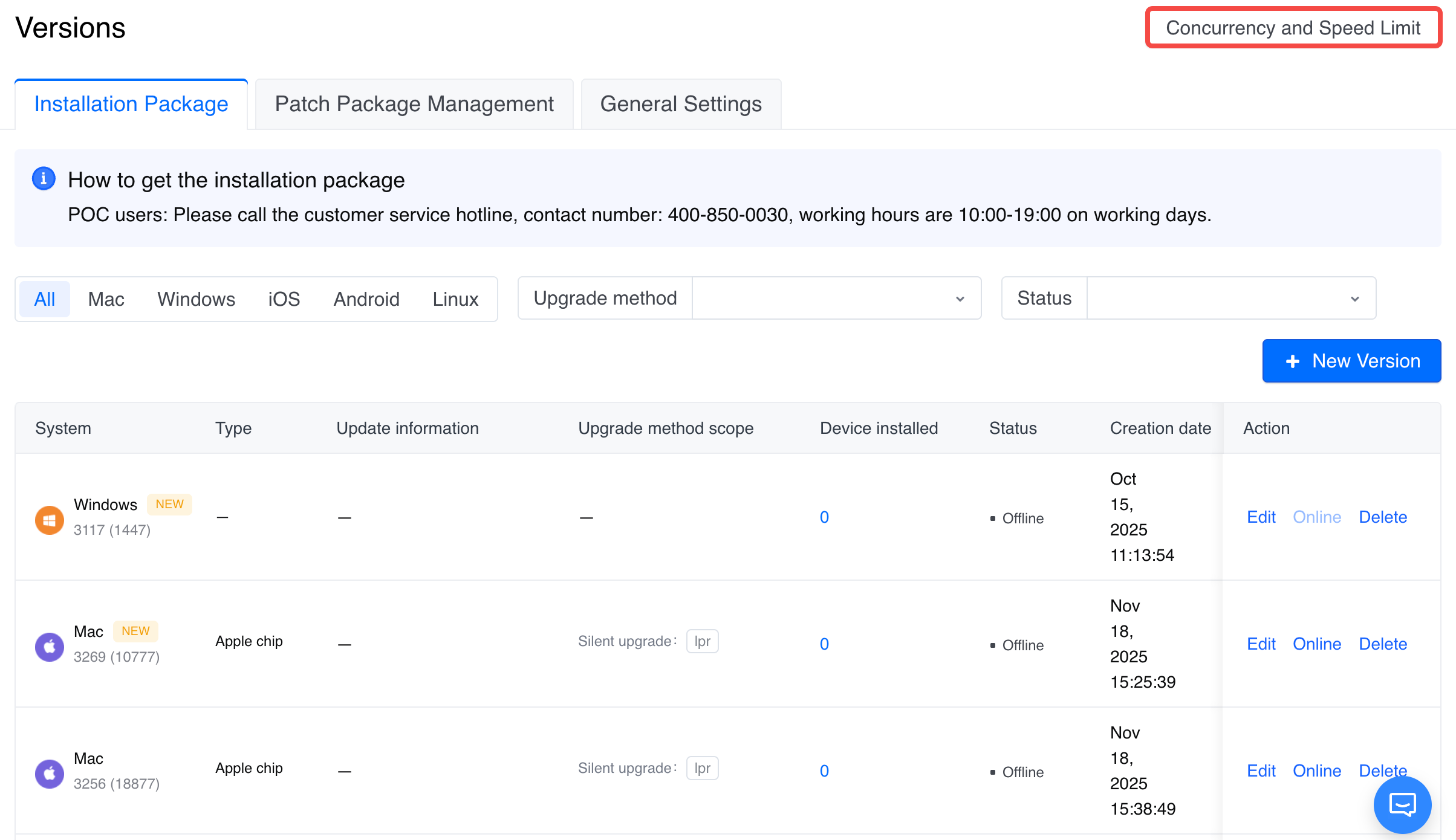1456x840 pixels.
Task: Click NEW badge next to Windows
Action: pos(169,504)
